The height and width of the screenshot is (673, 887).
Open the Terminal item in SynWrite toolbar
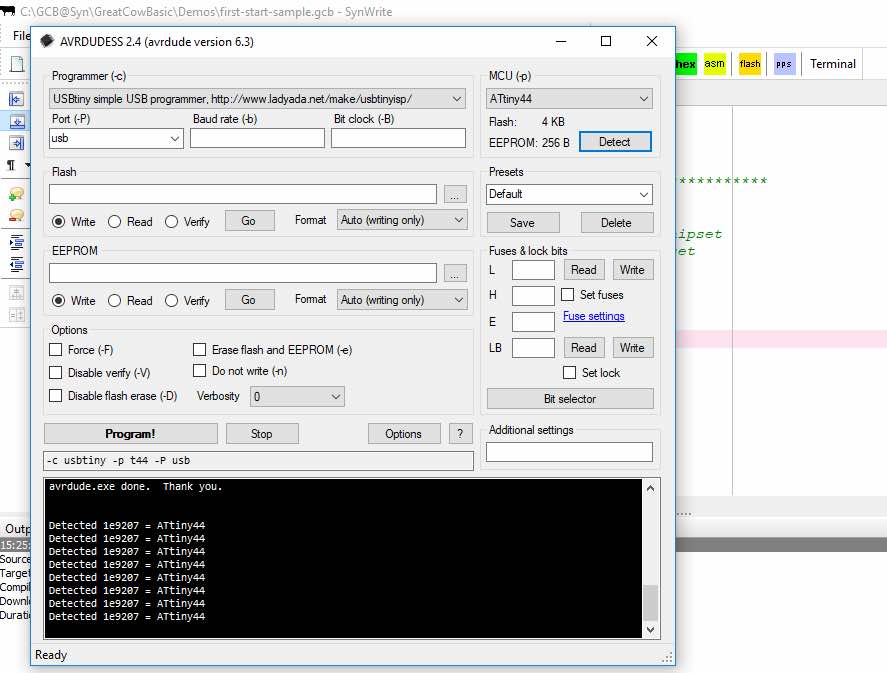833,64
